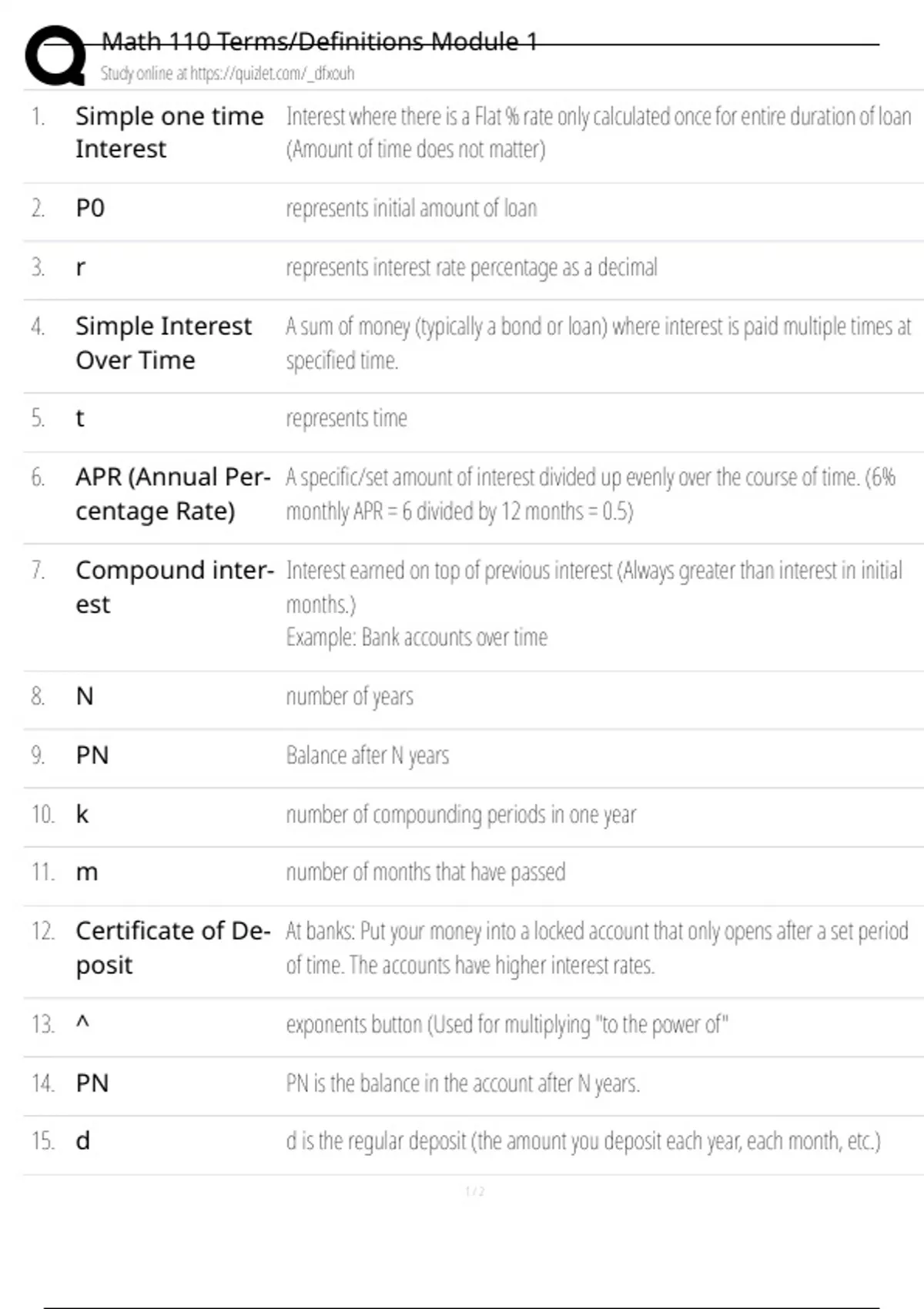Click the regular deposit definition text
The image size is (924, 1309).
[x=583, y=1140]
